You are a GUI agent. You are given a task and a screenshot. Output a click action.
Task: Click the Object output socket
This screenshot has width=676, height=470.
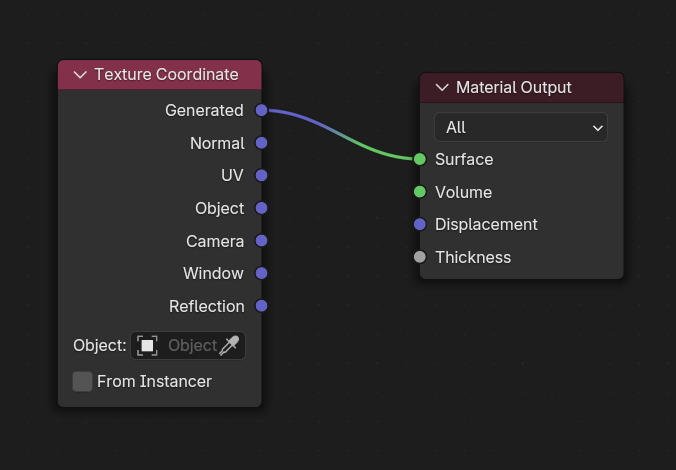pos(261,208)
